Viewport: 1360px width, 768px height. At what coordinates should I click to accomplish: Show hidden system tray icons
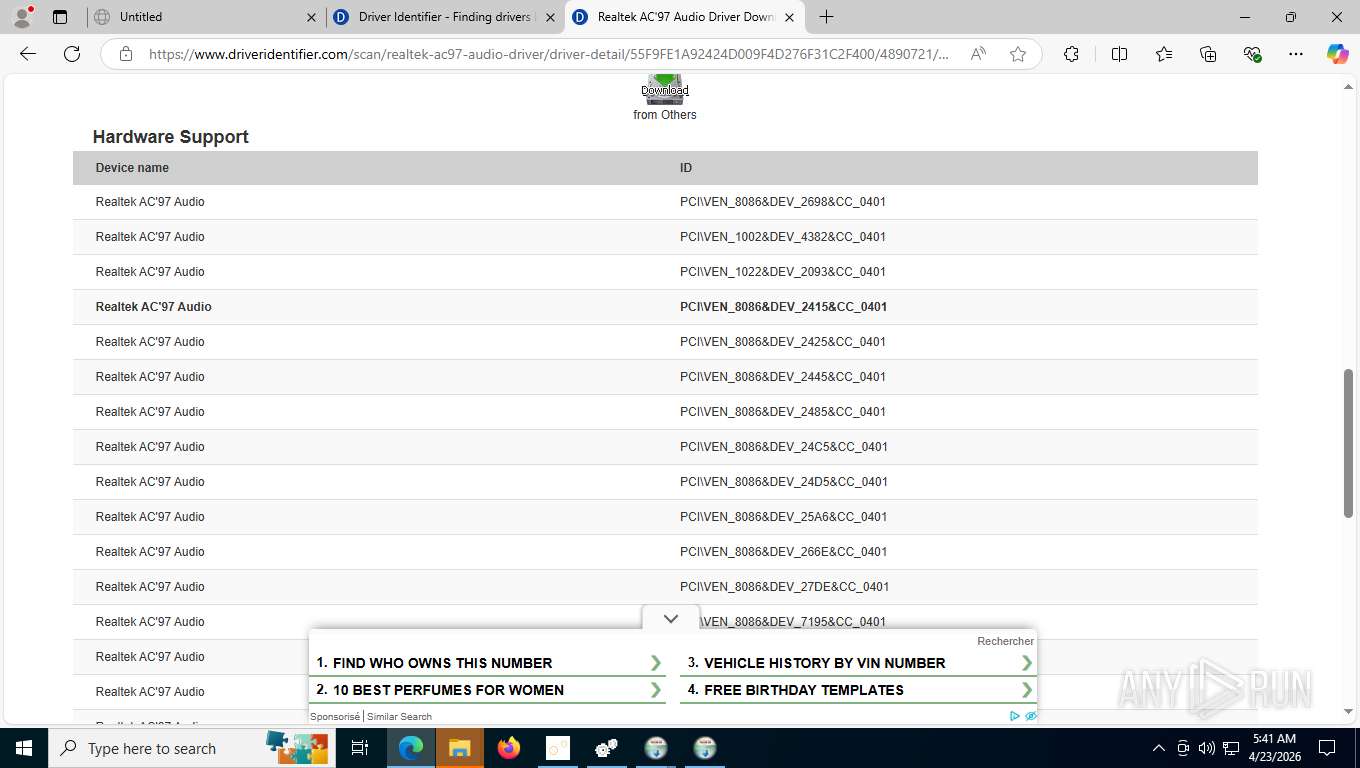click(x=1159, y=748)
